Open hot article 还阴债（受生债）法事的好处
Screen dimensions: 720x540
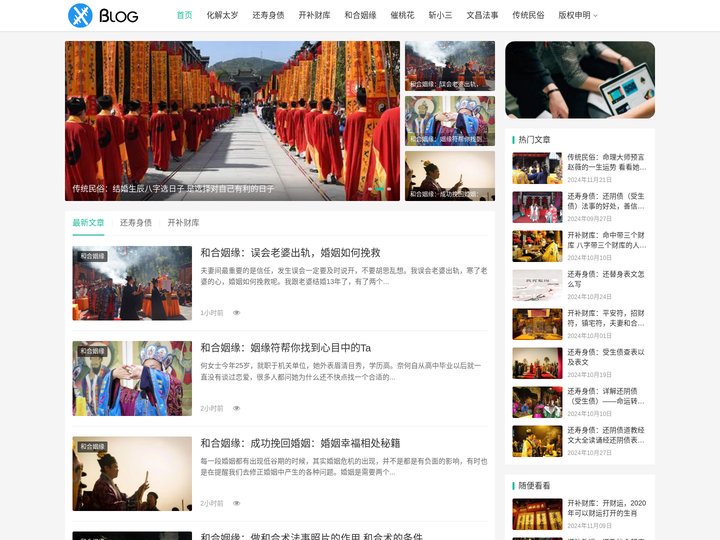point(607,201)
